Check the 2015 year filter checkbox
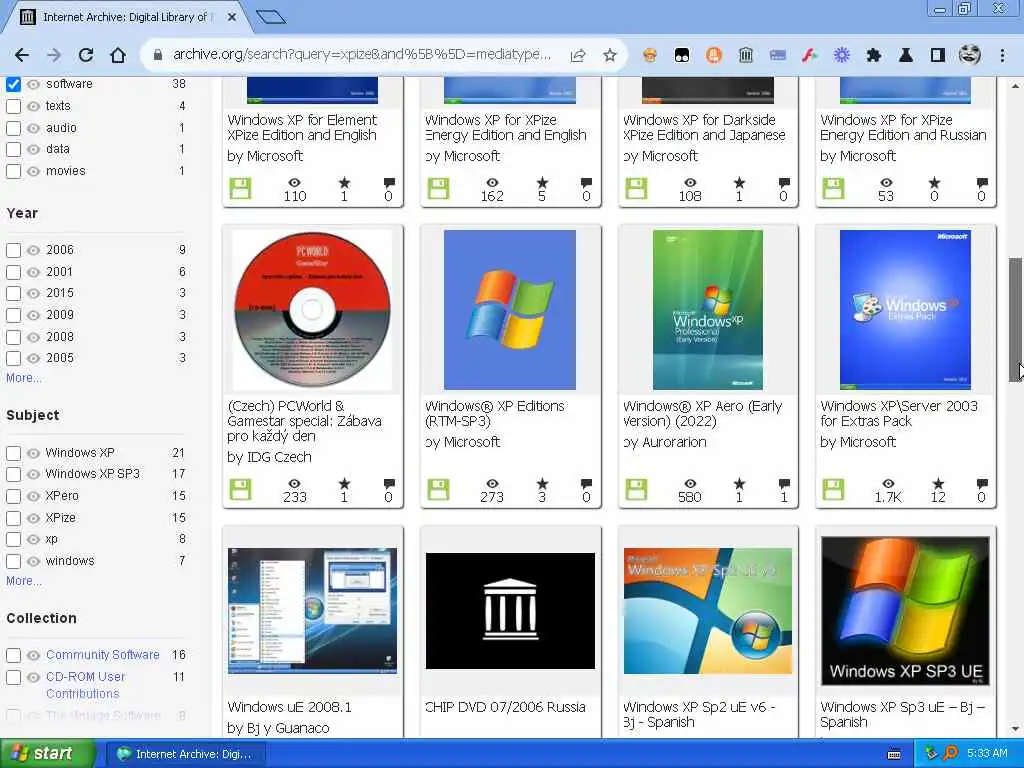This screenshot has height=768, width=1024. coord(13,293)
